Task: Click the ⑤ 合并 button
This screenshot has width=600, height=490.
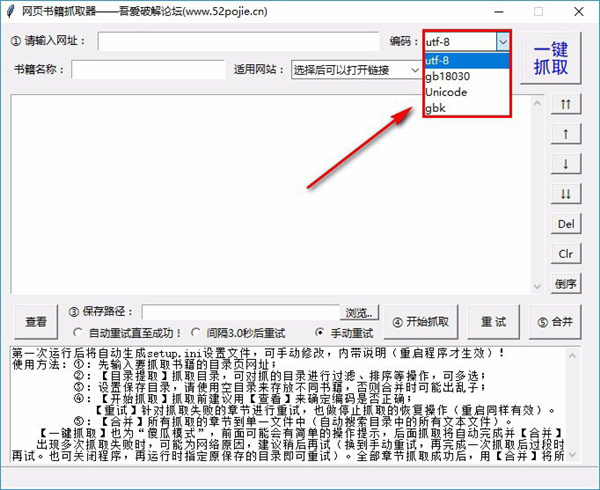Action: 555,322
